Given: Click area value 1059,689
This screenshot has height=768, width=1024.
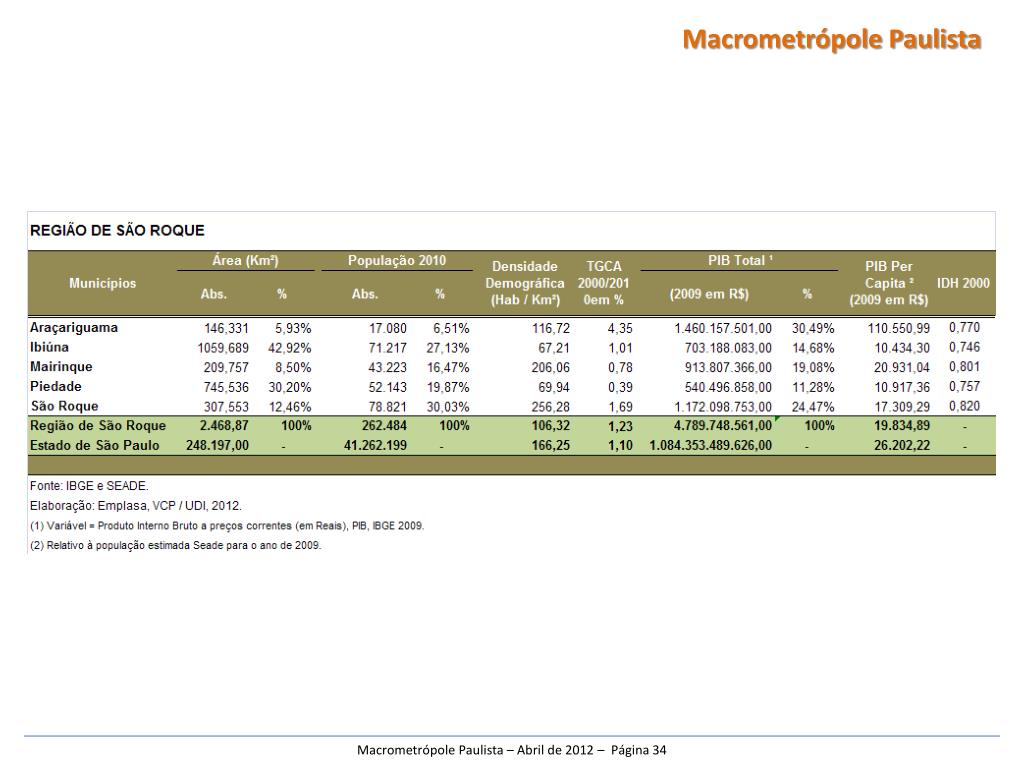Looking at the screenshot, I should [223, 348].
